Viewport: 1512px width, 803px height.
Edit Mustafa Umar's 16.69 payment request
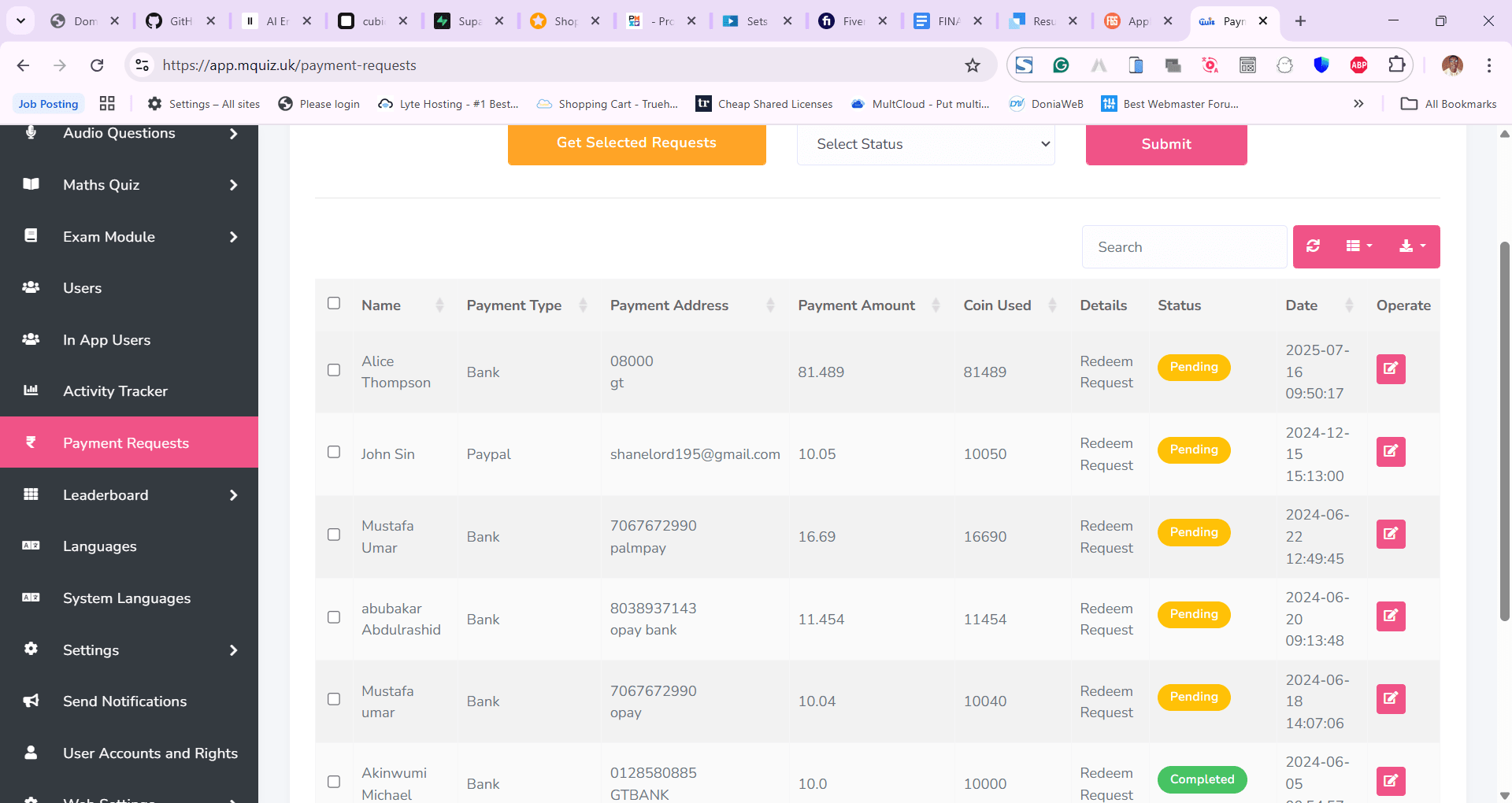1390,534
